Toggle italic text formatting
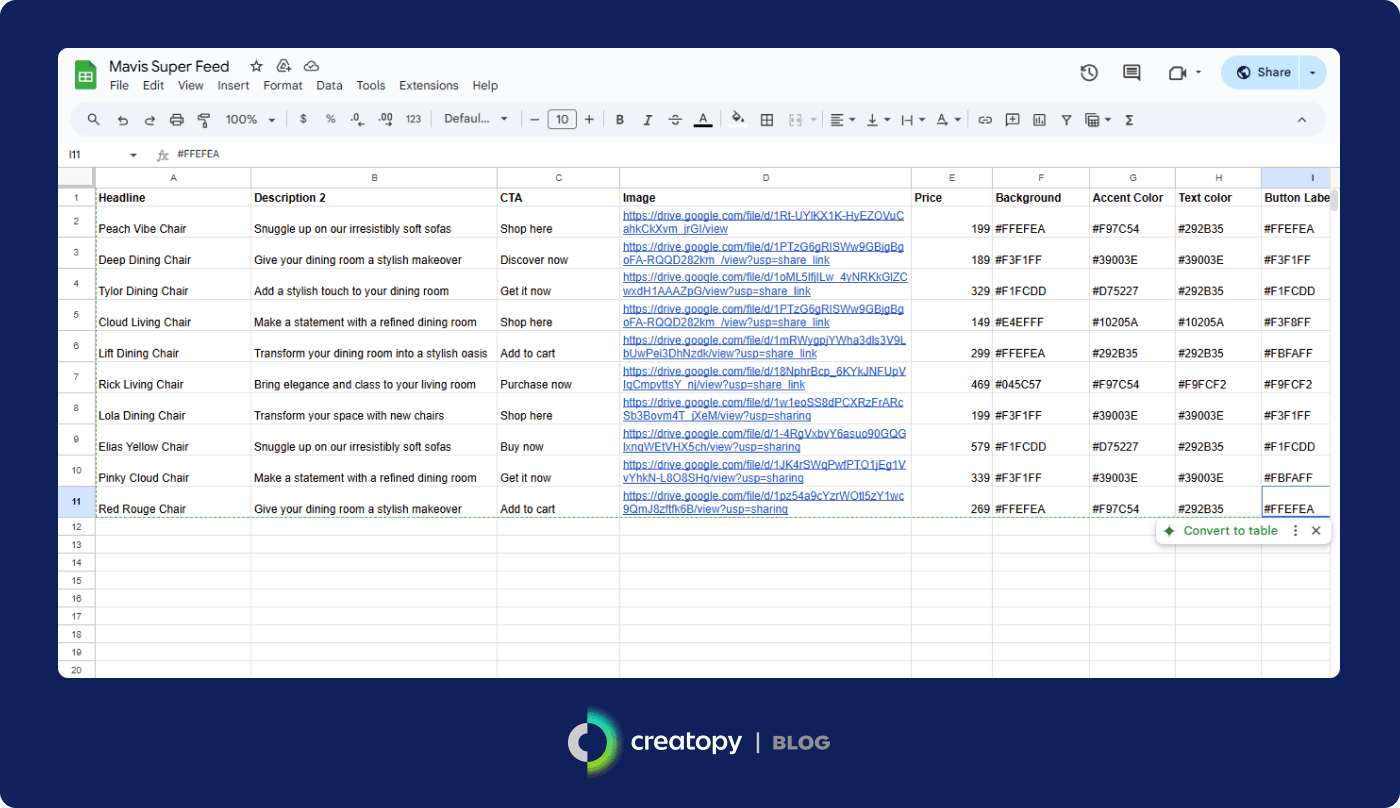 coord(647,120)
